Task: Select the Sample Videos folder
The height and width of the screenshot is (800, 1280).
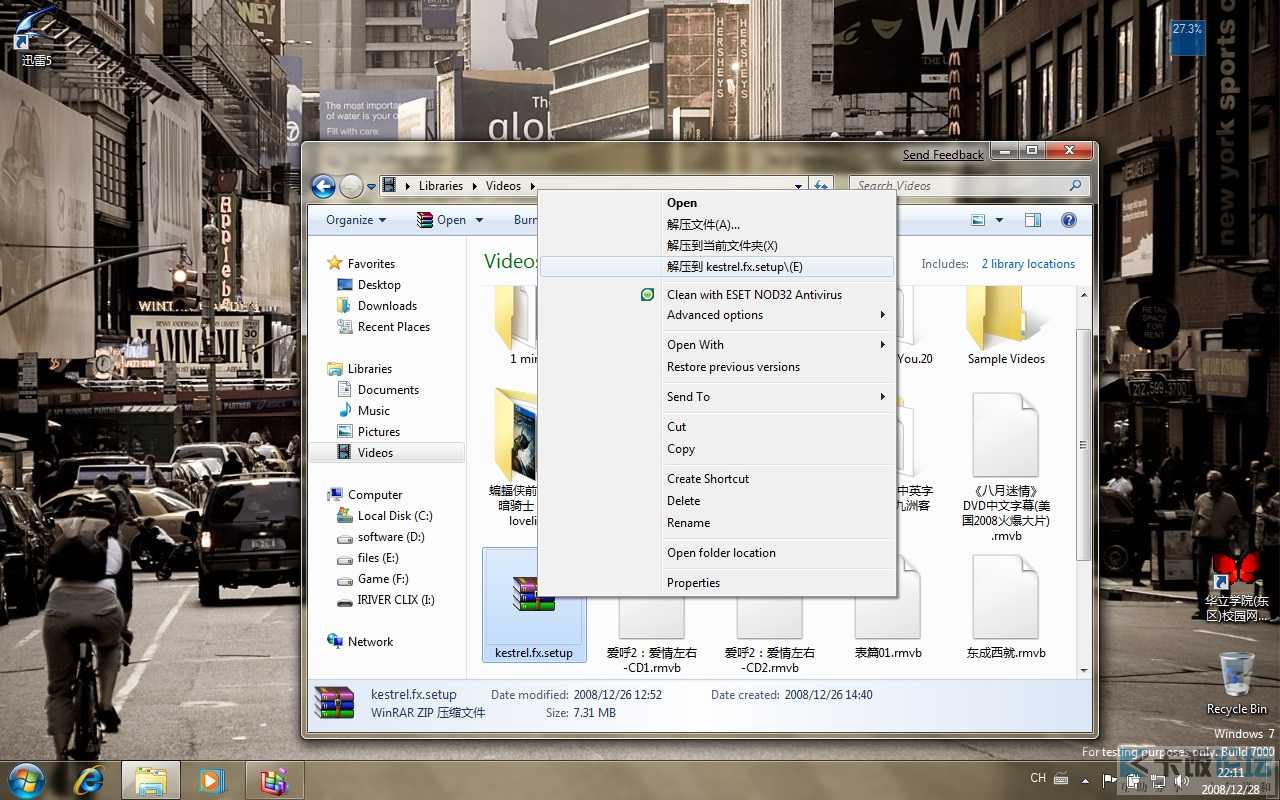Action: (1006, 325)
